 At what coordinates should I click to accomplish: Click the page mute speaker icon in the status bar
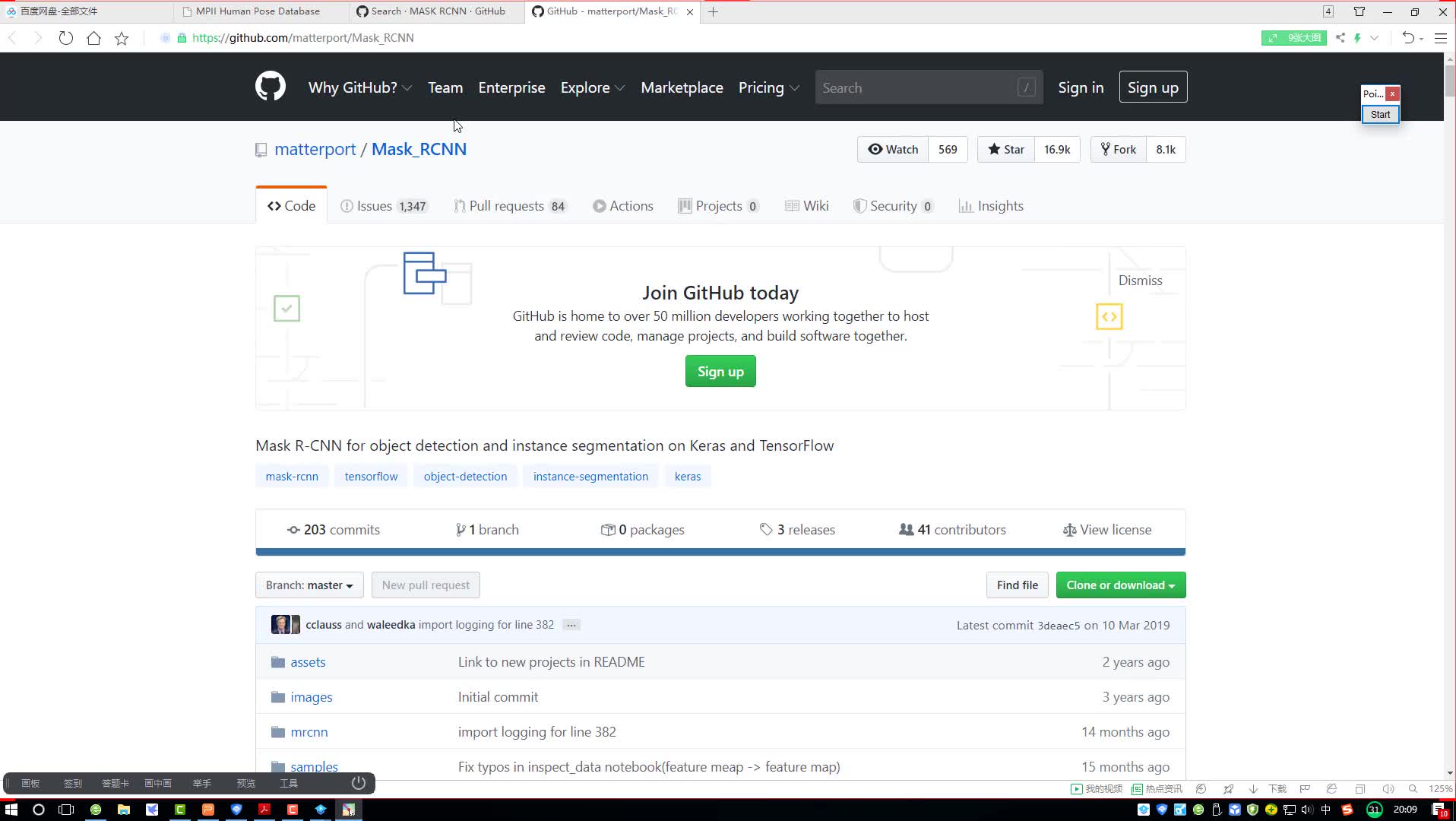coord(1388,788)
